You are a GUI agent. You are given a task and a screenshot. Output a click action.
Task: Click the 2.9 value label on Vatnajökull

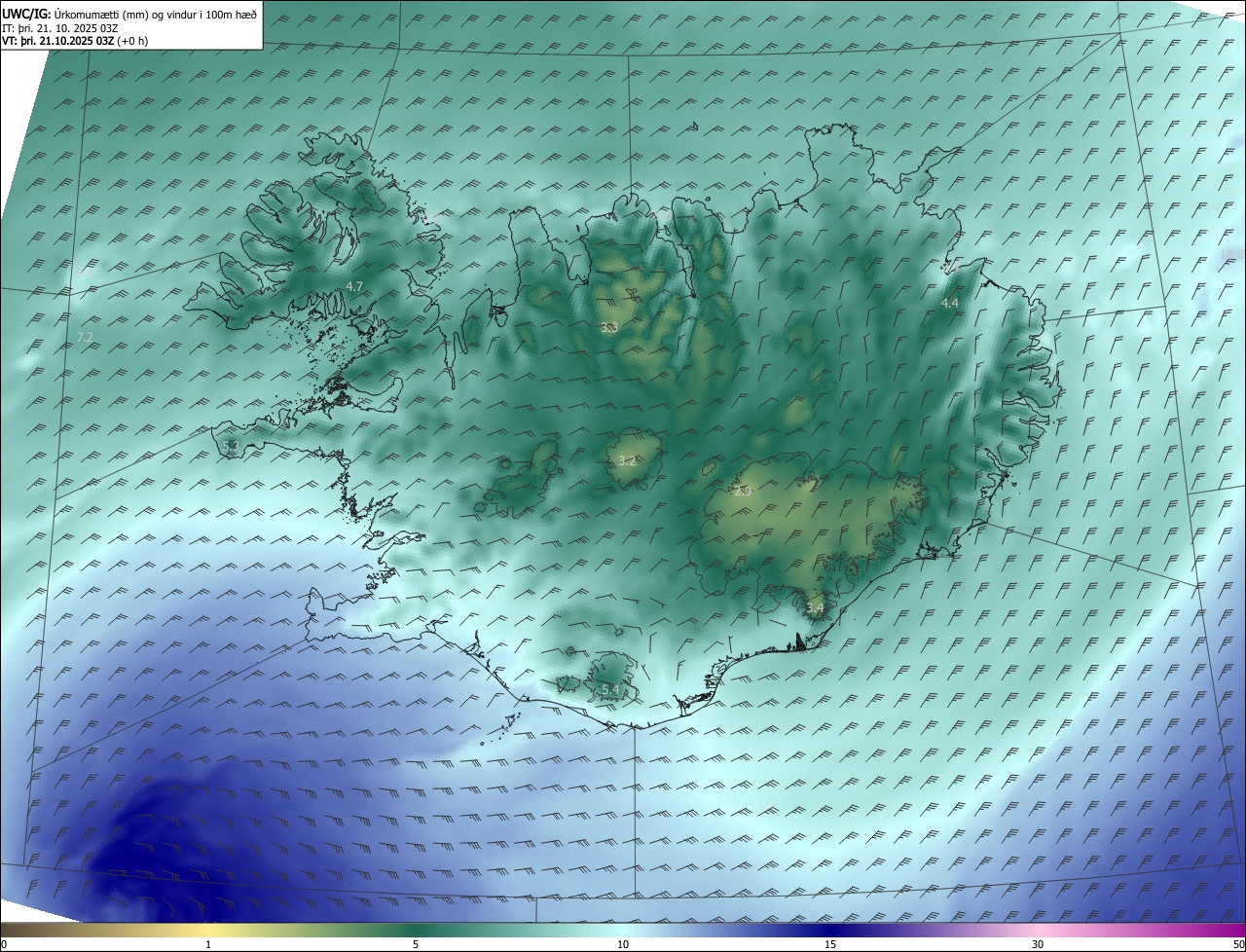coord(743,492)
